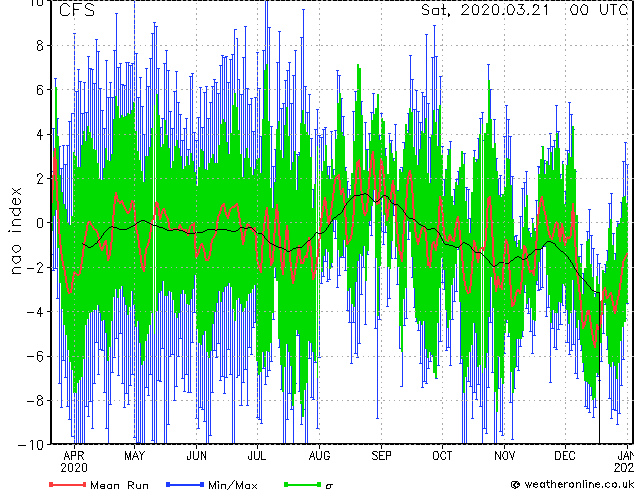Click the 'Min/Max' legend text
The image size is (634, 490).
point(233,485)
